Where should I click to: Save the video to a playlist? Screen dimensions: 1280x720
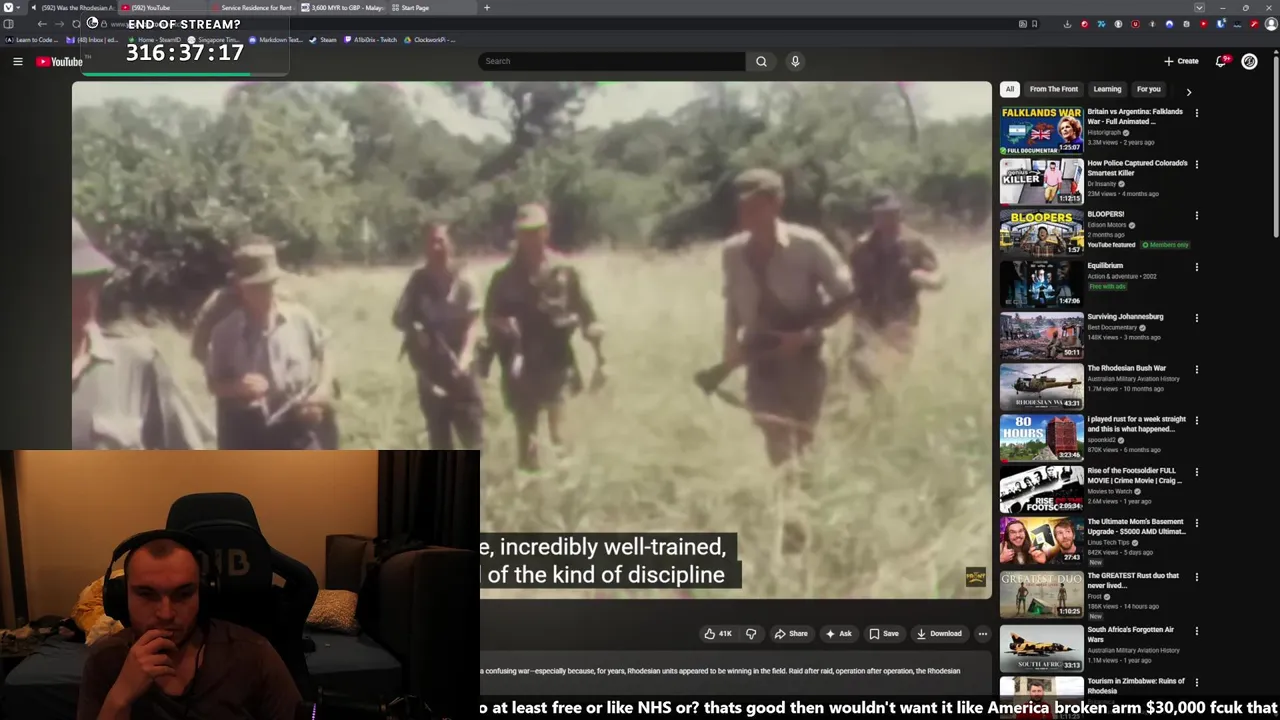[884, 633]
